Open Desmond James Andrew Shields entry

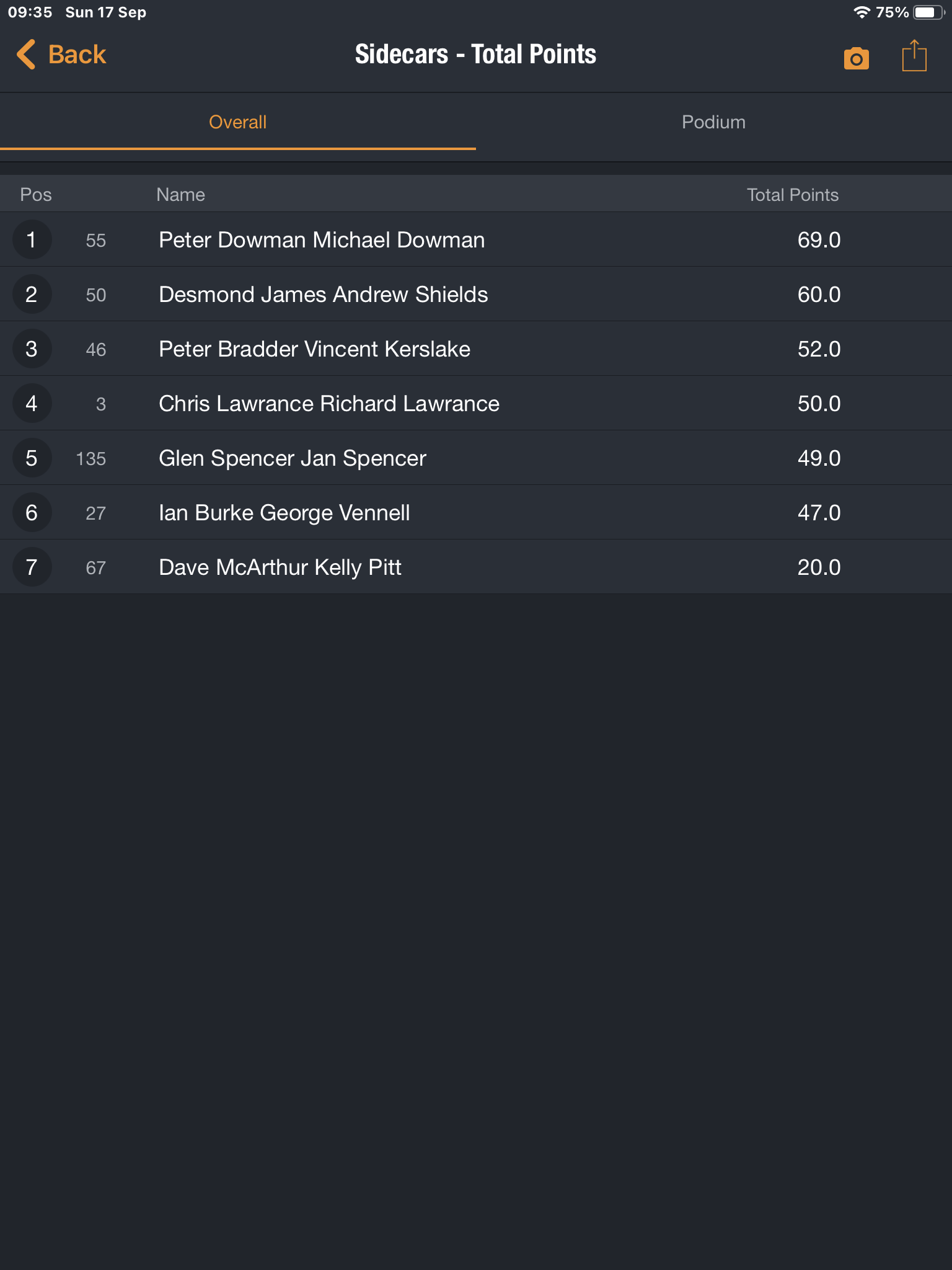click(476, 295)
